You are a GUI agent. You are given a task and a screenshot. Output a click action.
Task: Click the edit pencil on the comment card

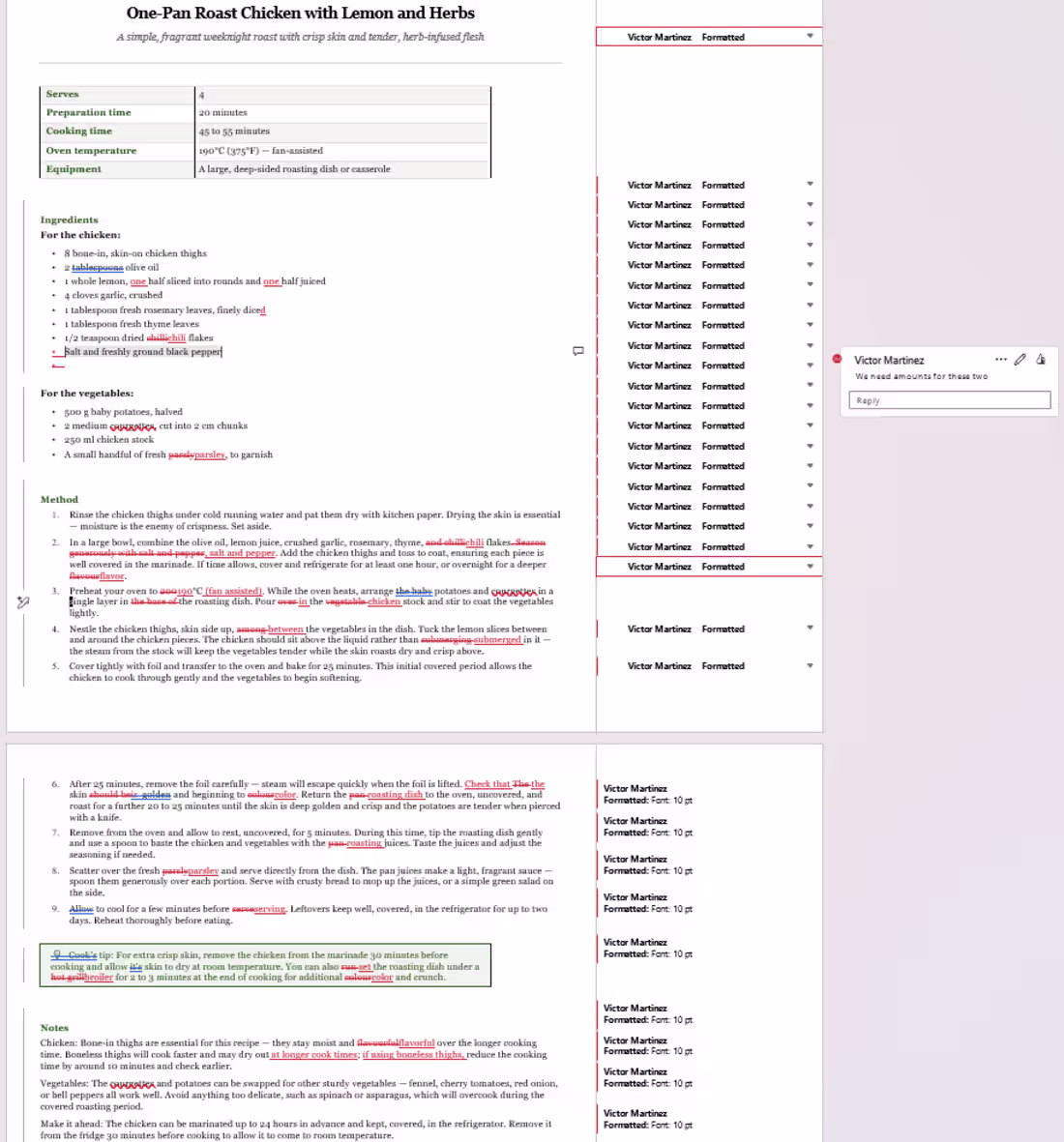[x=1020, y=360]
